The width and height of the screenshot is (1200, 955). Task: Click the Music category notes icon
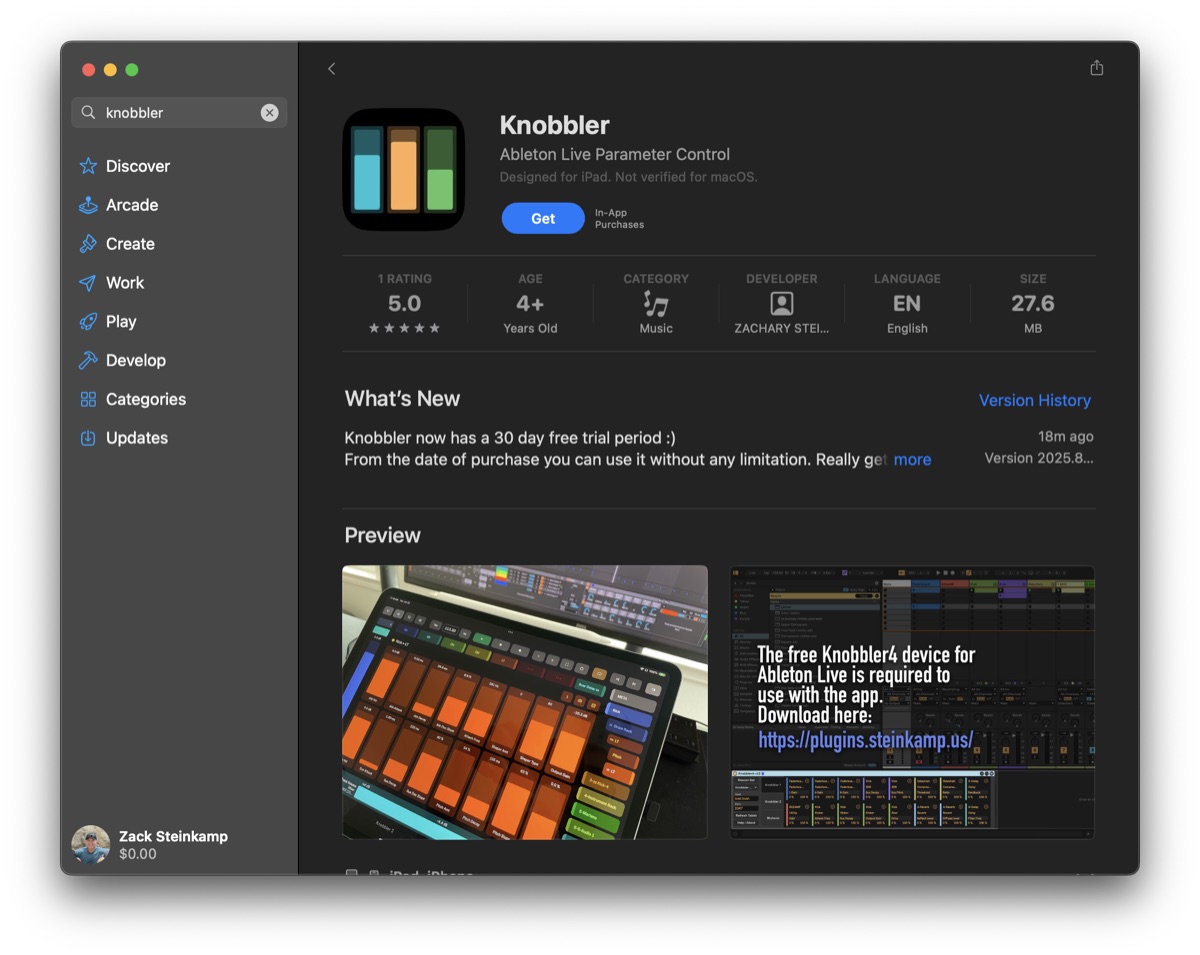pyautogui.click(x=656, y=304)
